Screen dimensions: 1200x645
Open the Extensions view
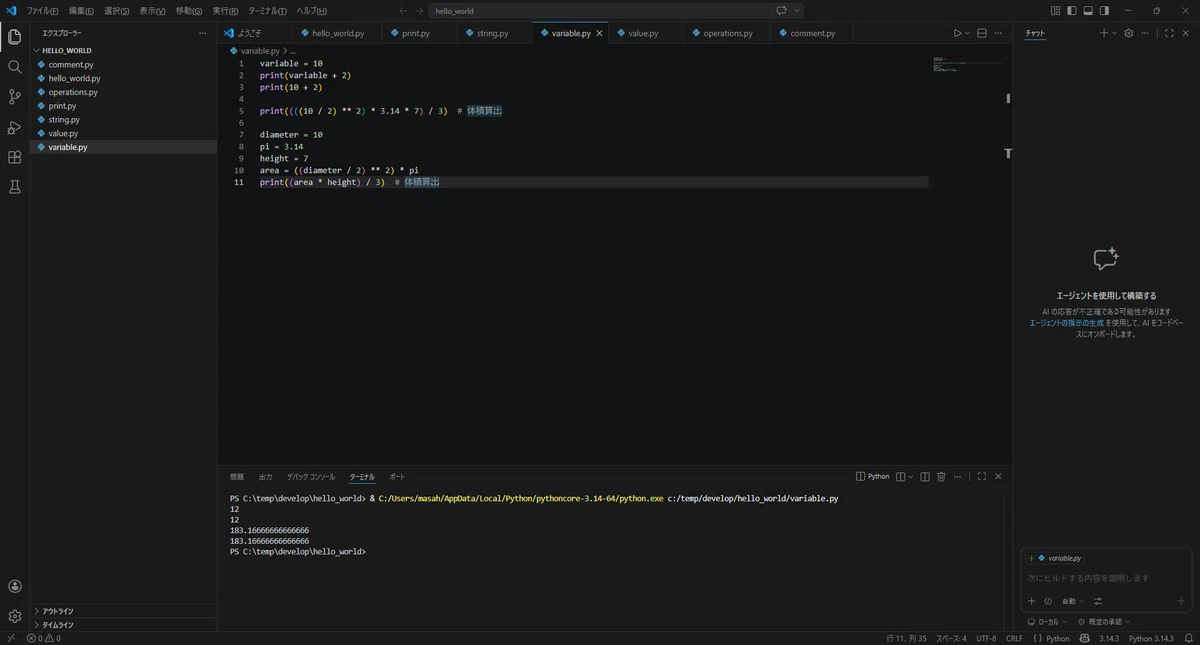coord(14,157)
